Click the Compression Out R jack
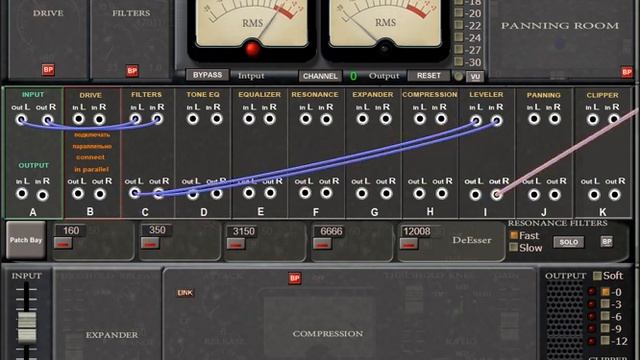 click(442, 193)
